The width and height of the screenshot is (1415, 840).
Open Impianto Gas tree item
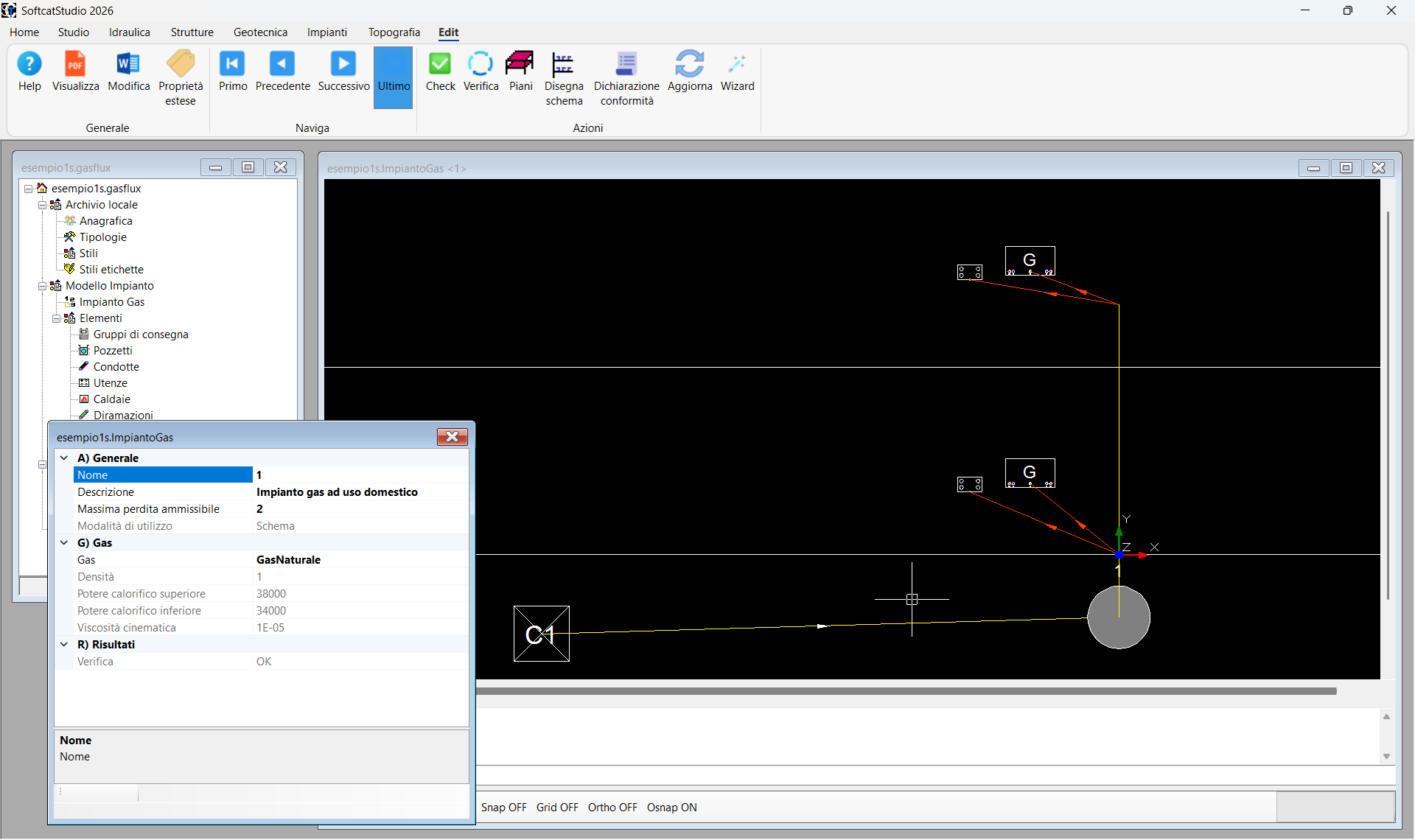click(111, 302)
